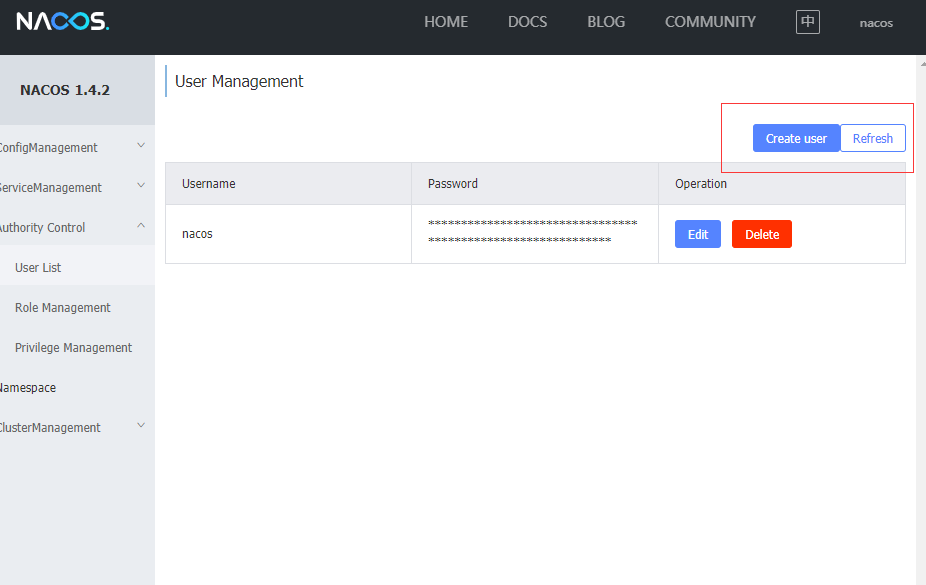
Task: Select ServiceManagement in sidebar
Action: click(51, 188)
